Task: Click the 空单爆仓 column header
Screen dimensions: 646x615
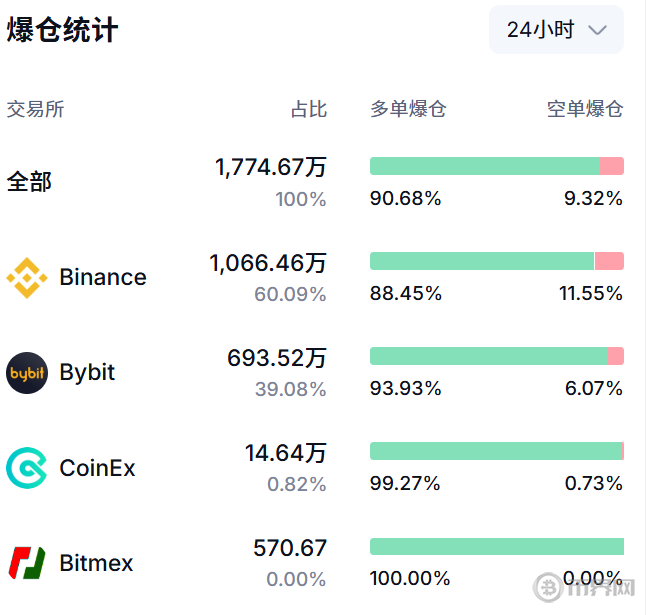Action: [584, 109]
